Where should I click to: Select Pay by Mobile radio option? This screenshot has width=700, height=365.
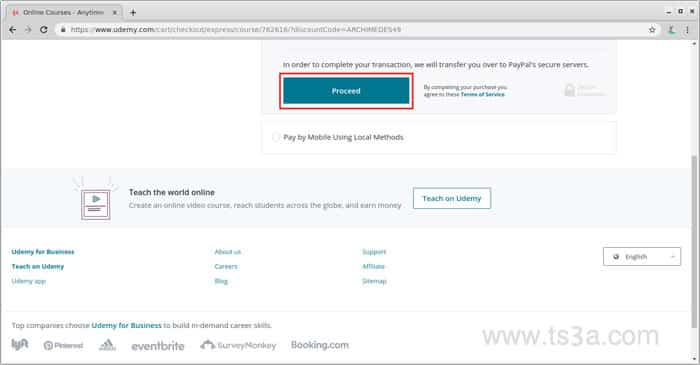pyautogui.click(x=275, y=137)
